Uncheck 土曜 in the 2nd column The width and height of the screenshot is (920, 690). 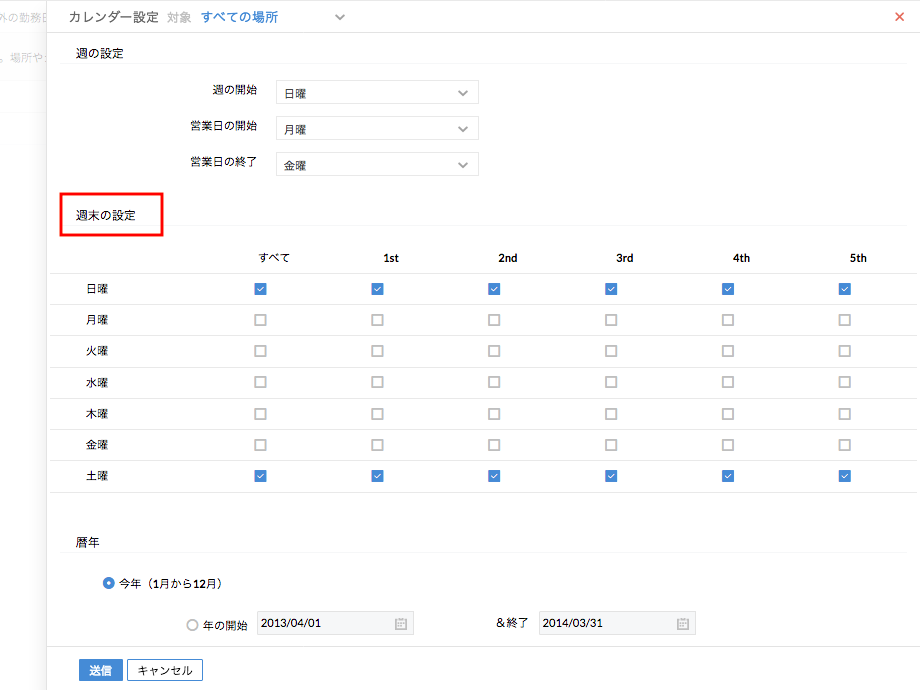click(x=494, y=476)
